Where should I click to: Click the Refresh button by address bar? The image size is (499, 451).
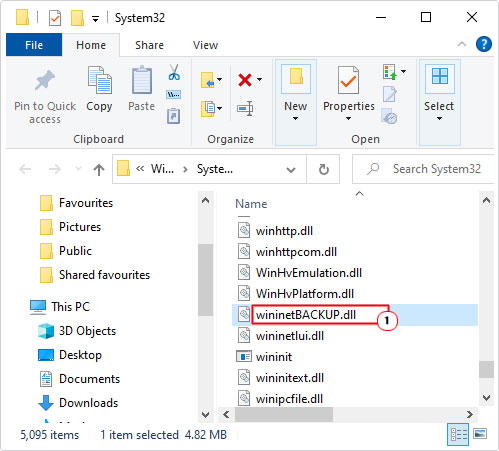coord(323,169)
